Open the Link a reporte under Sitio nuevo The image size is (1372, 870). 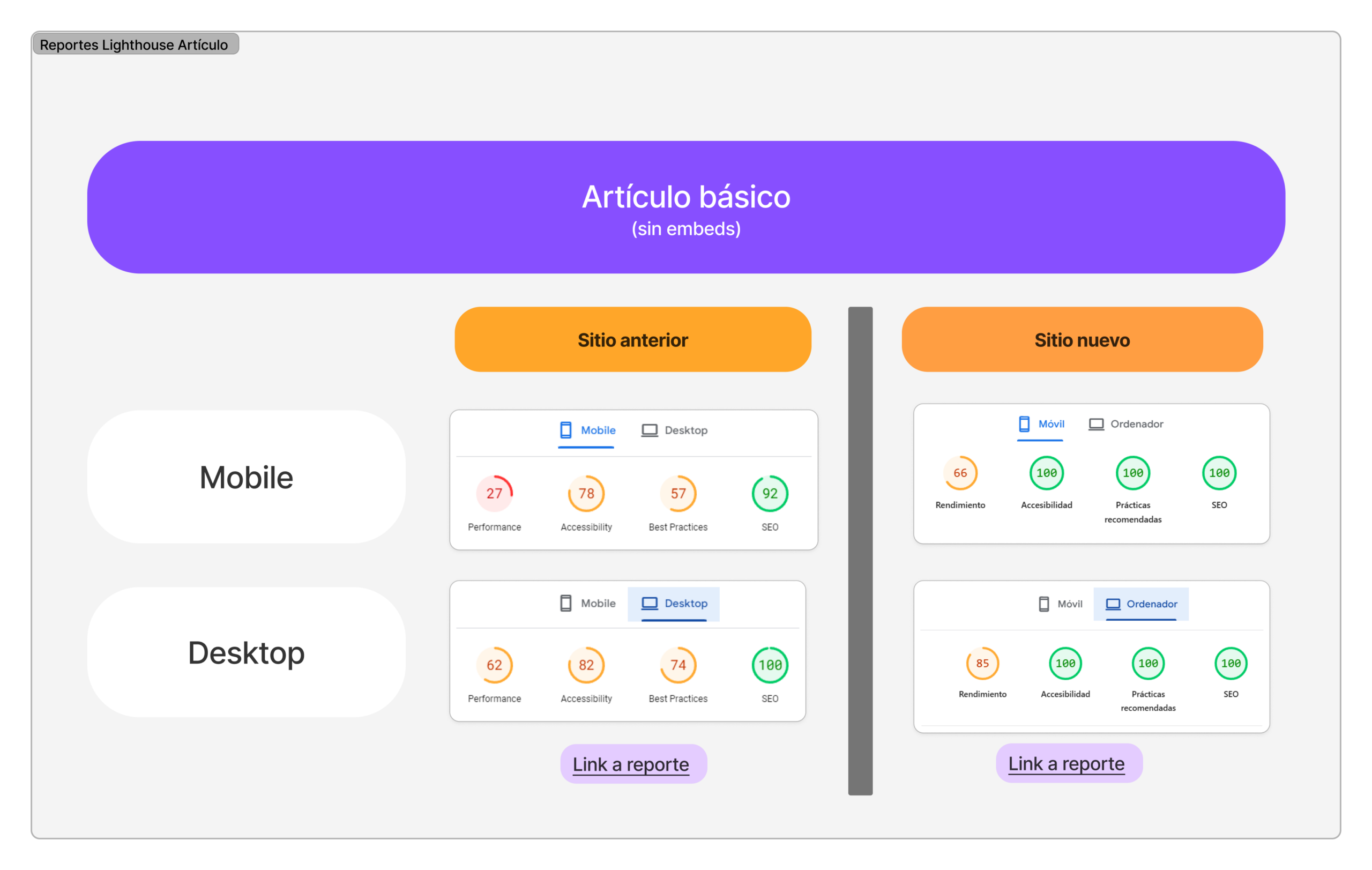point(1066,763)
